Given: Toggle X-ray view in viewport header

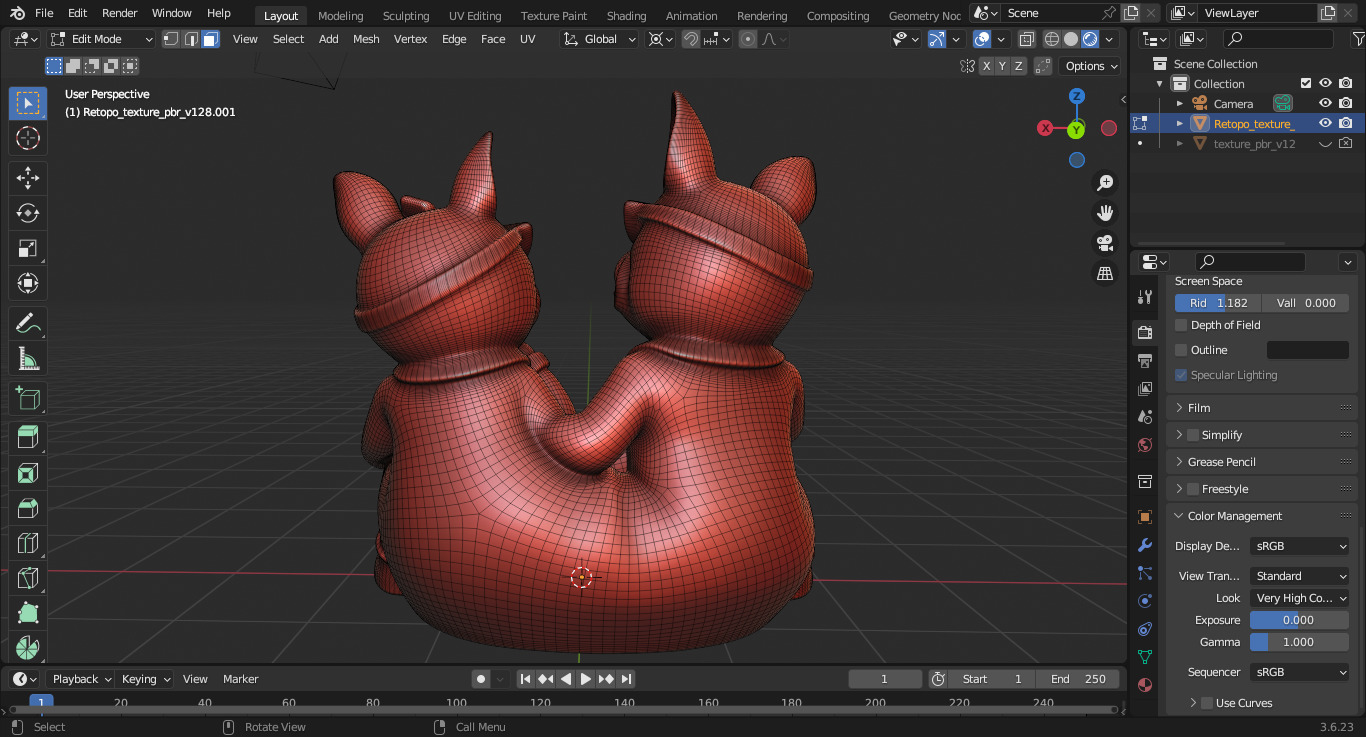Looking at the screenshot, I should (1027, 39).
